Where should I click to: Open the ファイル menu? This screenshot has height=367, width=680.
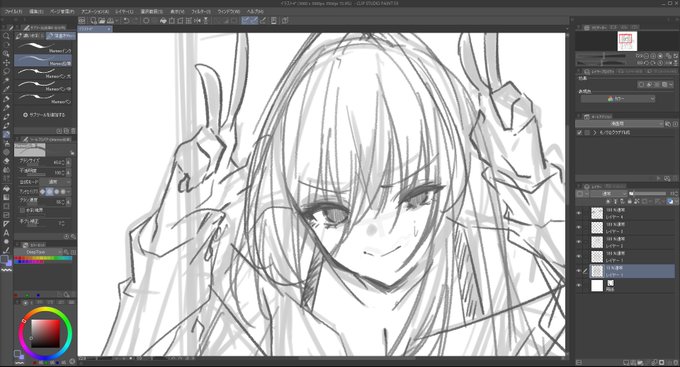pos(13,11)
